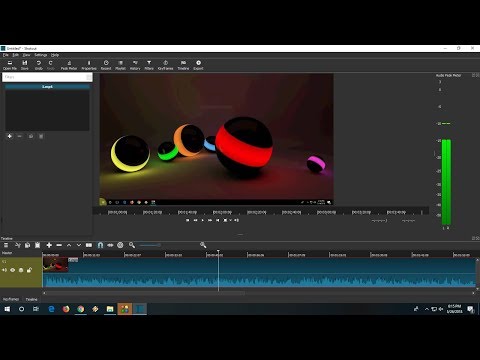This screenshot has width=480, height=360.
Task: Show the Peak Meter panel
Action: pyautogui.click(x=69, y=65)
